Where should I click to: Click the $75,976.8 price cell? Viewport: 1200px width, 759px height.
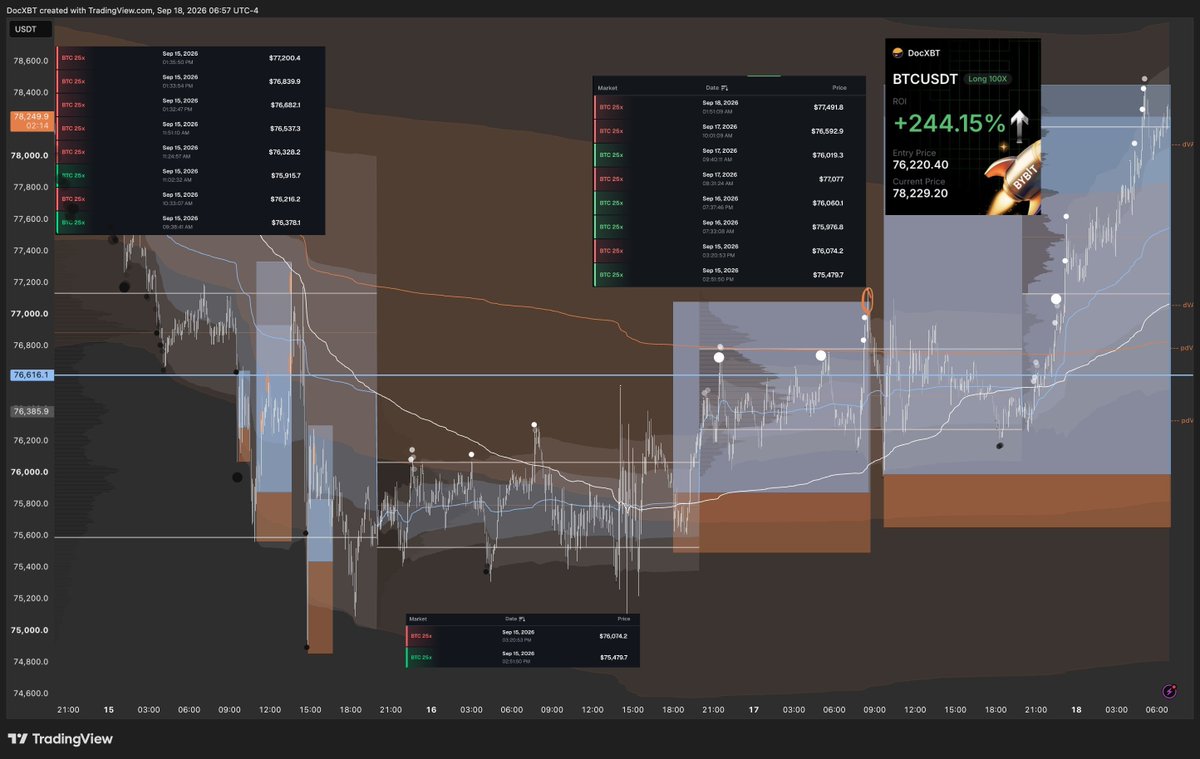pos(828,227)
